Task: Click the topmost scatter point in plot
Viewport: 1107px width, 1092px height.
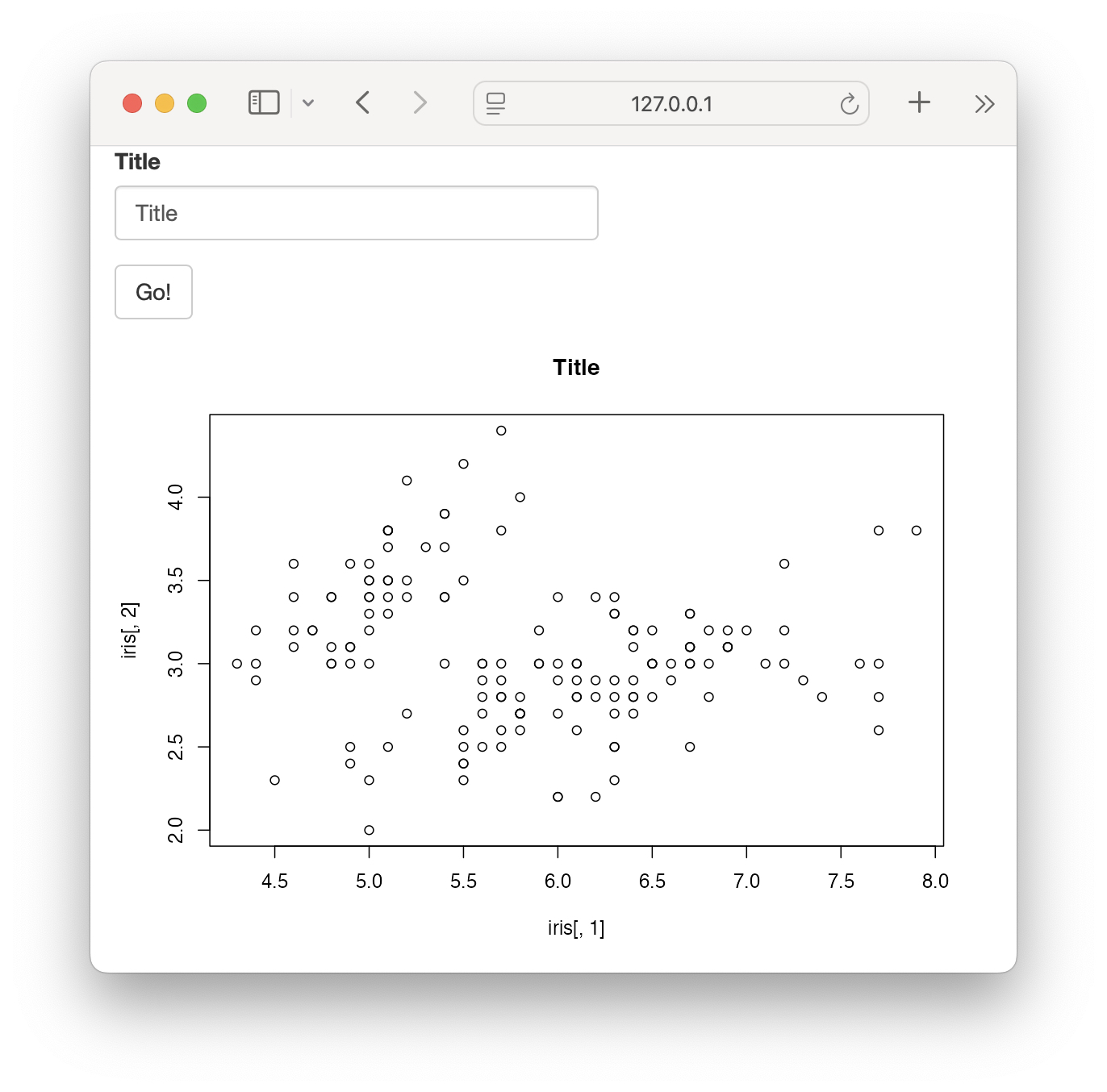Action: click(501, 431)
